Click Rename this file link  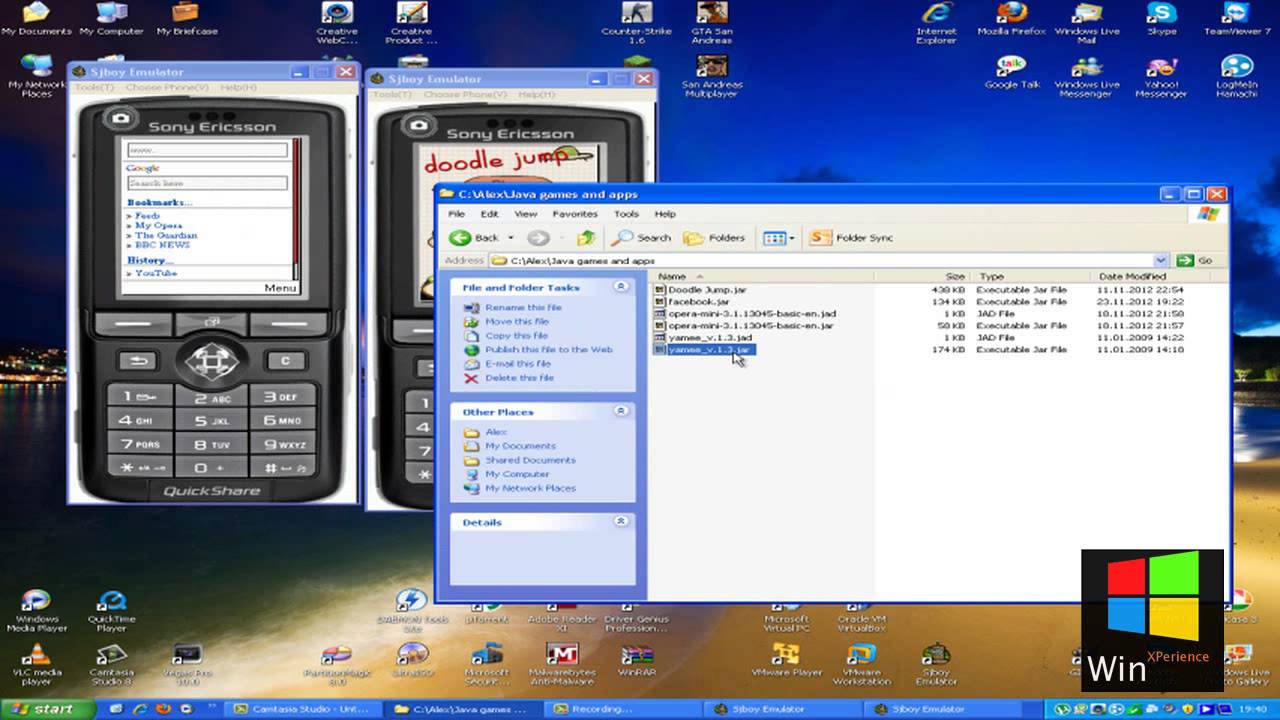(x=523, y=308)
